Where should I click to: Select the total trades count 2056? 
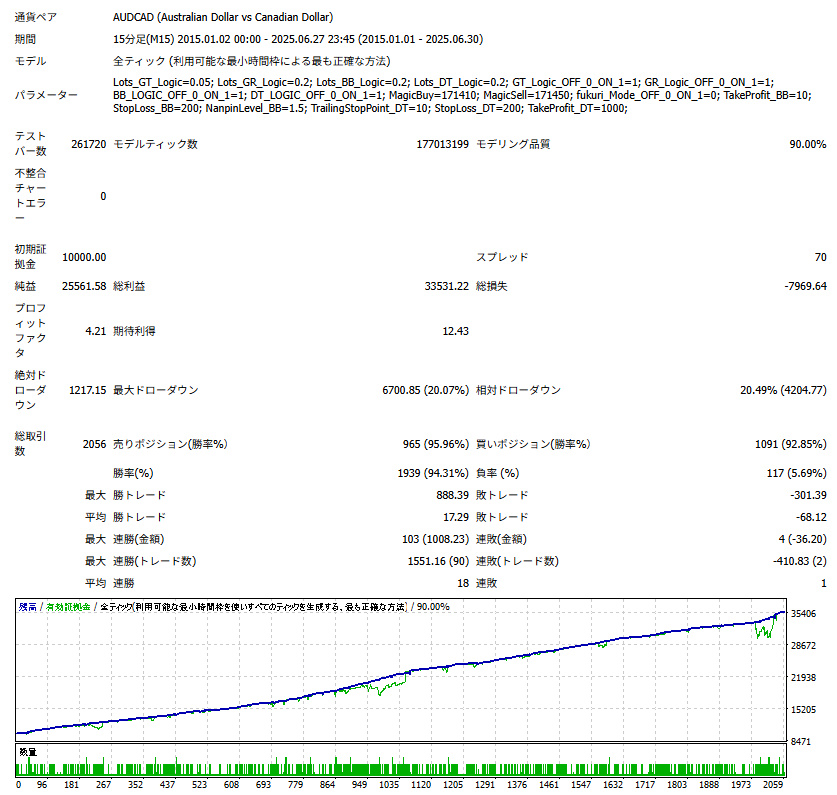[x=94, y=444]
